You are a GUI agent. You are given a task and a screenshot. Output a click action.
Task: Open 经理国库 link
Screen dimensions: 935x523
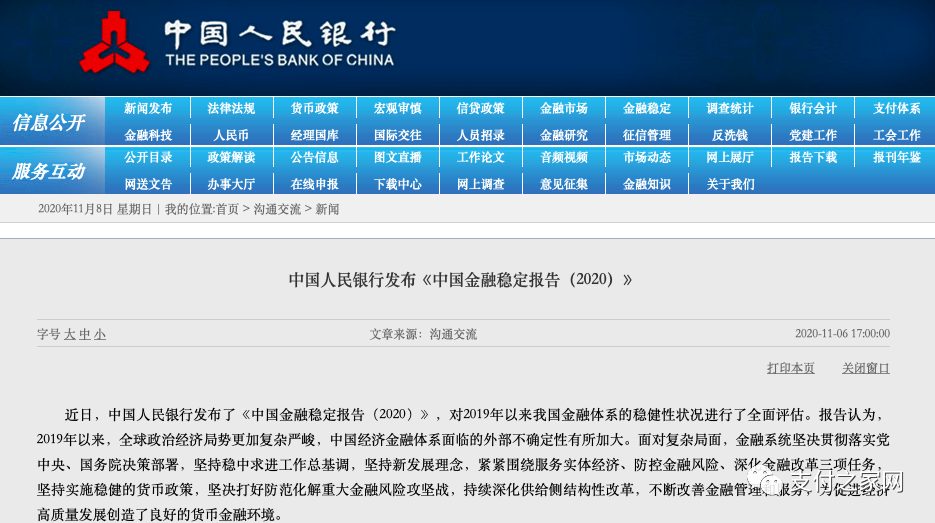click(314, 135)
